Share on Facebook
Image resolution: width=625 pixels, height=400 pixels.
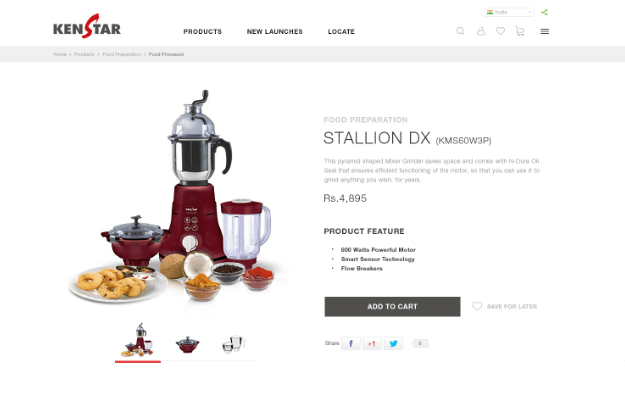[x=351, y=343]
